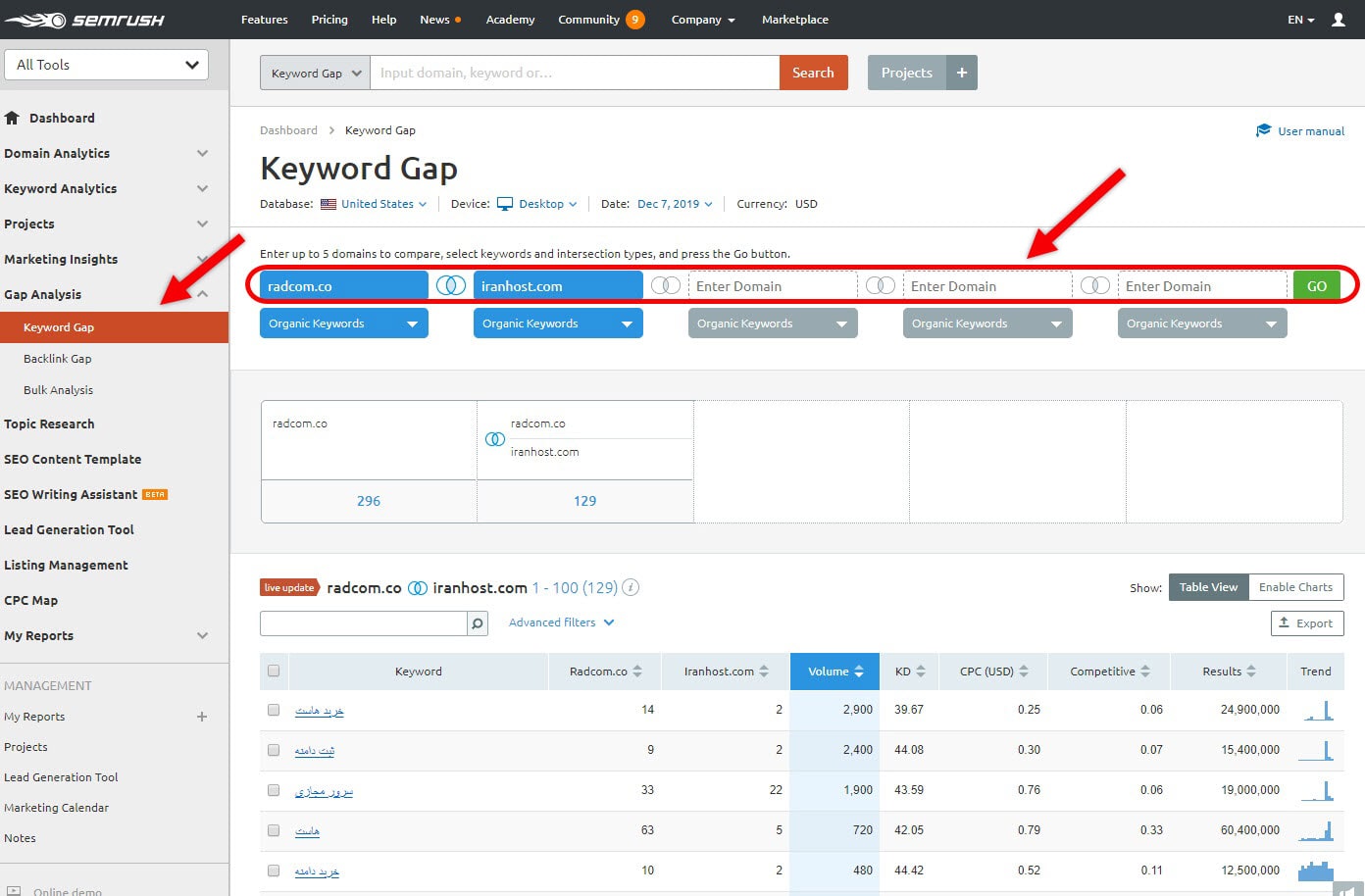This screenshot has height=896, width=1365.
Task: Select Backlink Gap in the sidebar
Action: [58, 358]
